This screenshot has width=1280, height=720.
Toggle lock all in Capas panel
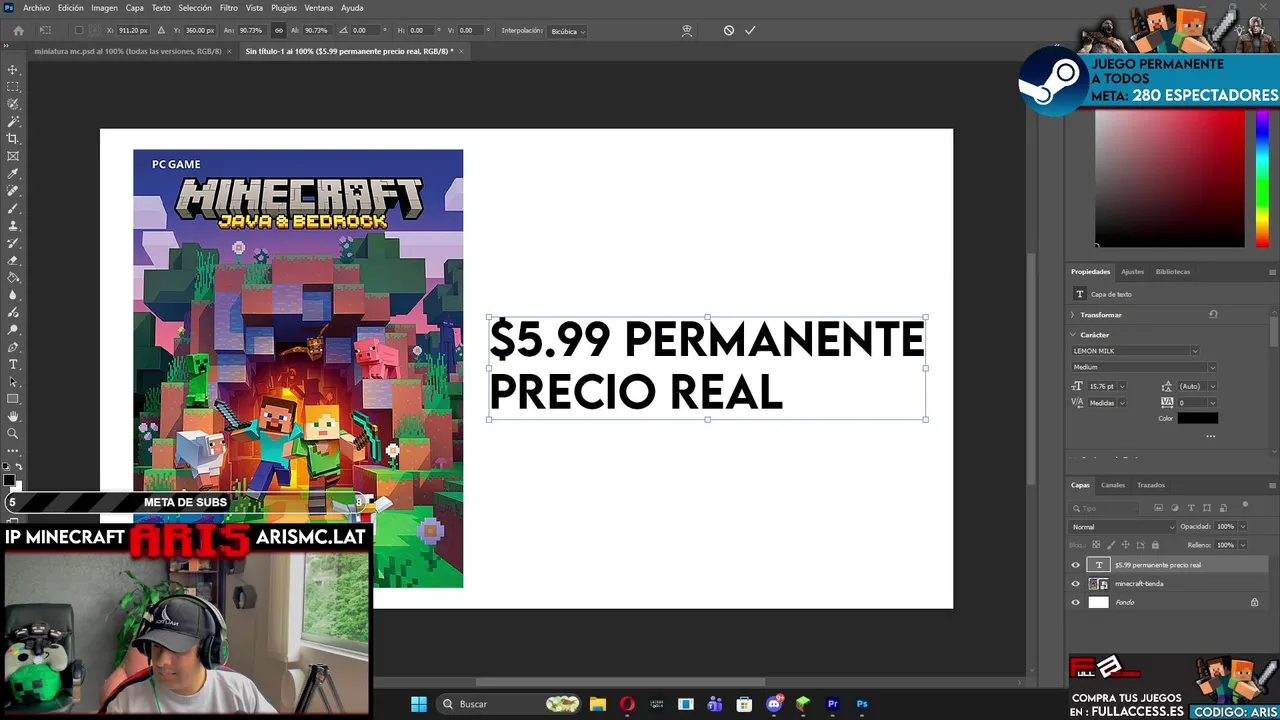point(1155,545)
